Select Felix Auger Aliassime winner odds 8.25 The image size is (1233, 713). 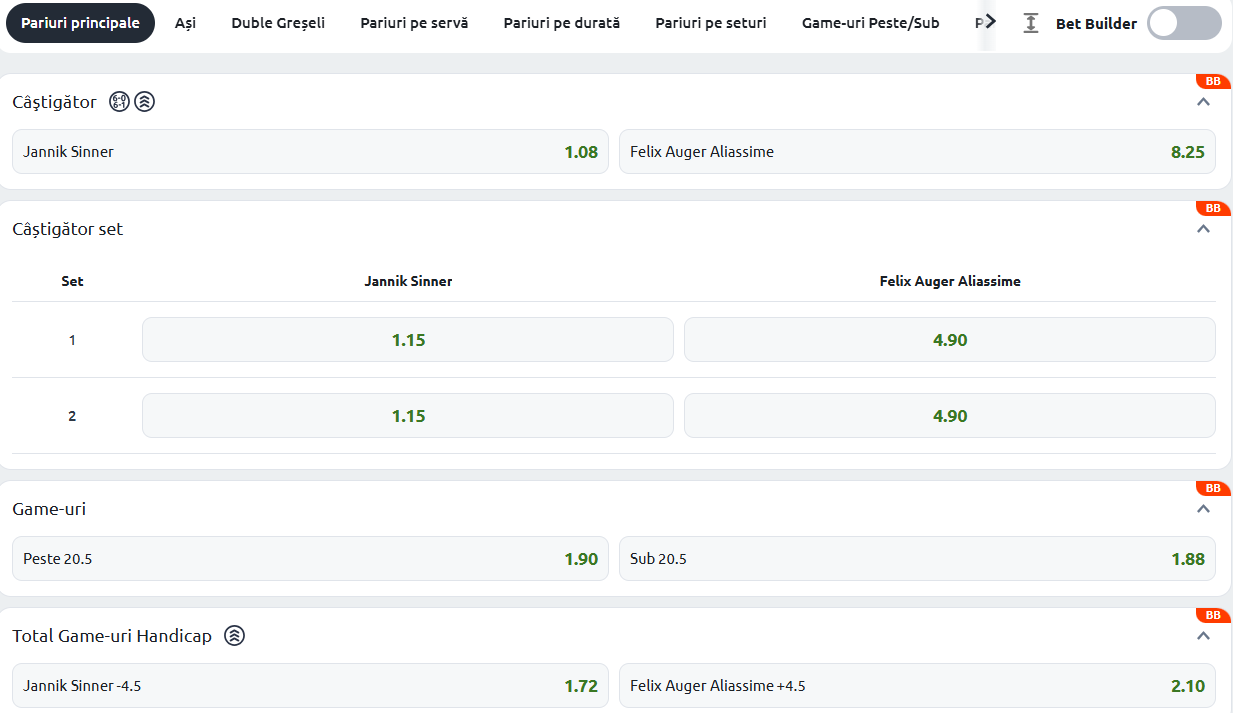coord(917,152)
